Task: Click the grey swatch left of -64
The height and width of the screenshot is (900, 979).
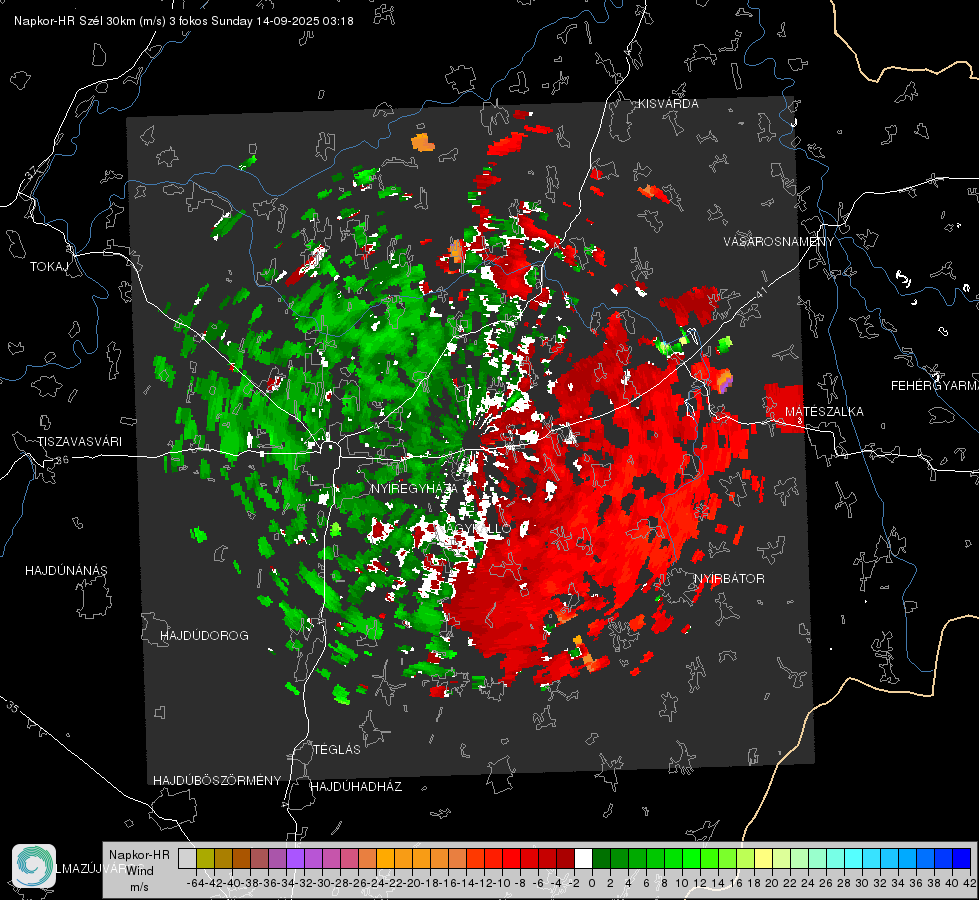Action: [187, 858]
